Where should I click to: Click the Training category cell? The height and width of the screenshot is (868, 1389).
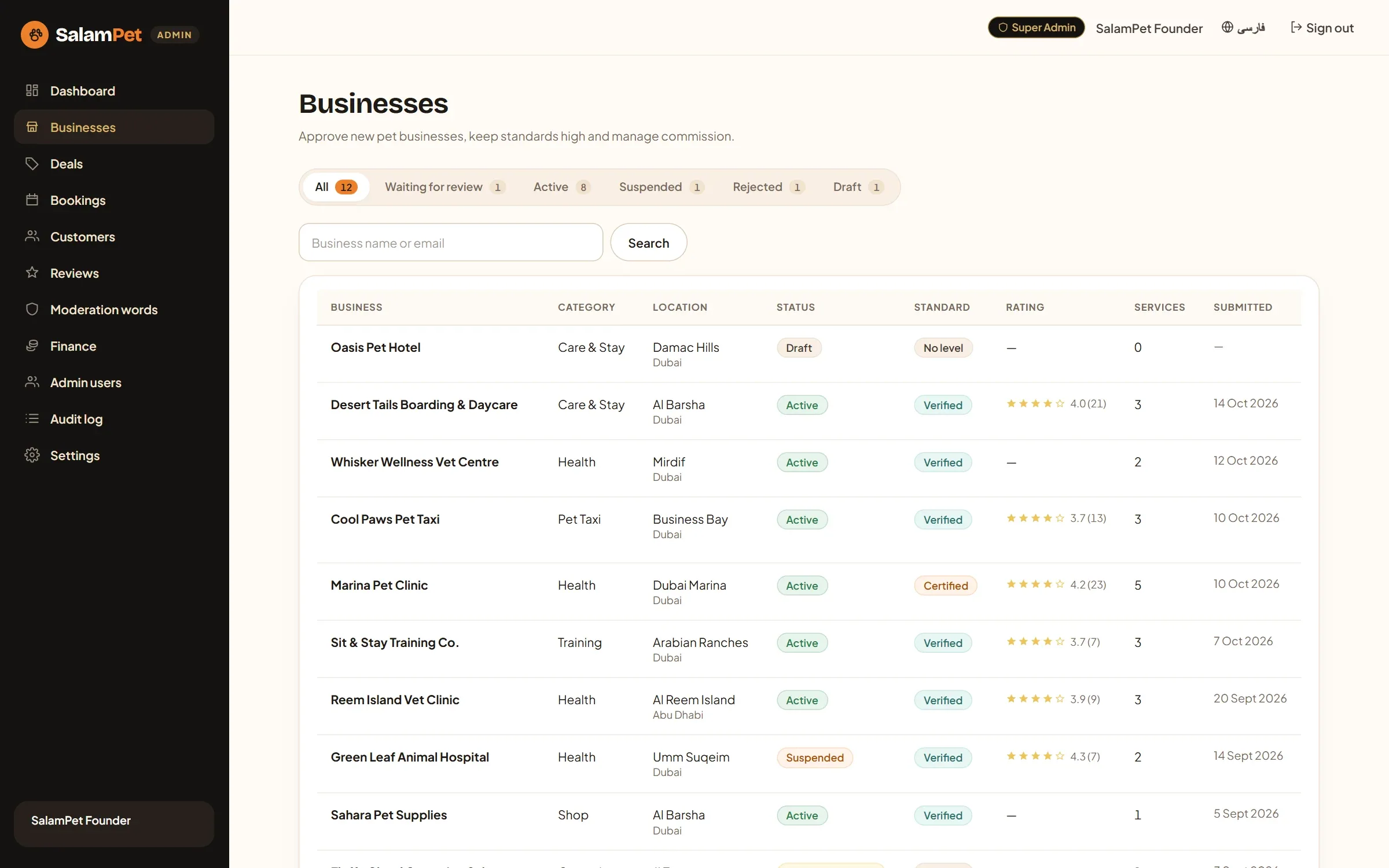(x=580, y=642)
